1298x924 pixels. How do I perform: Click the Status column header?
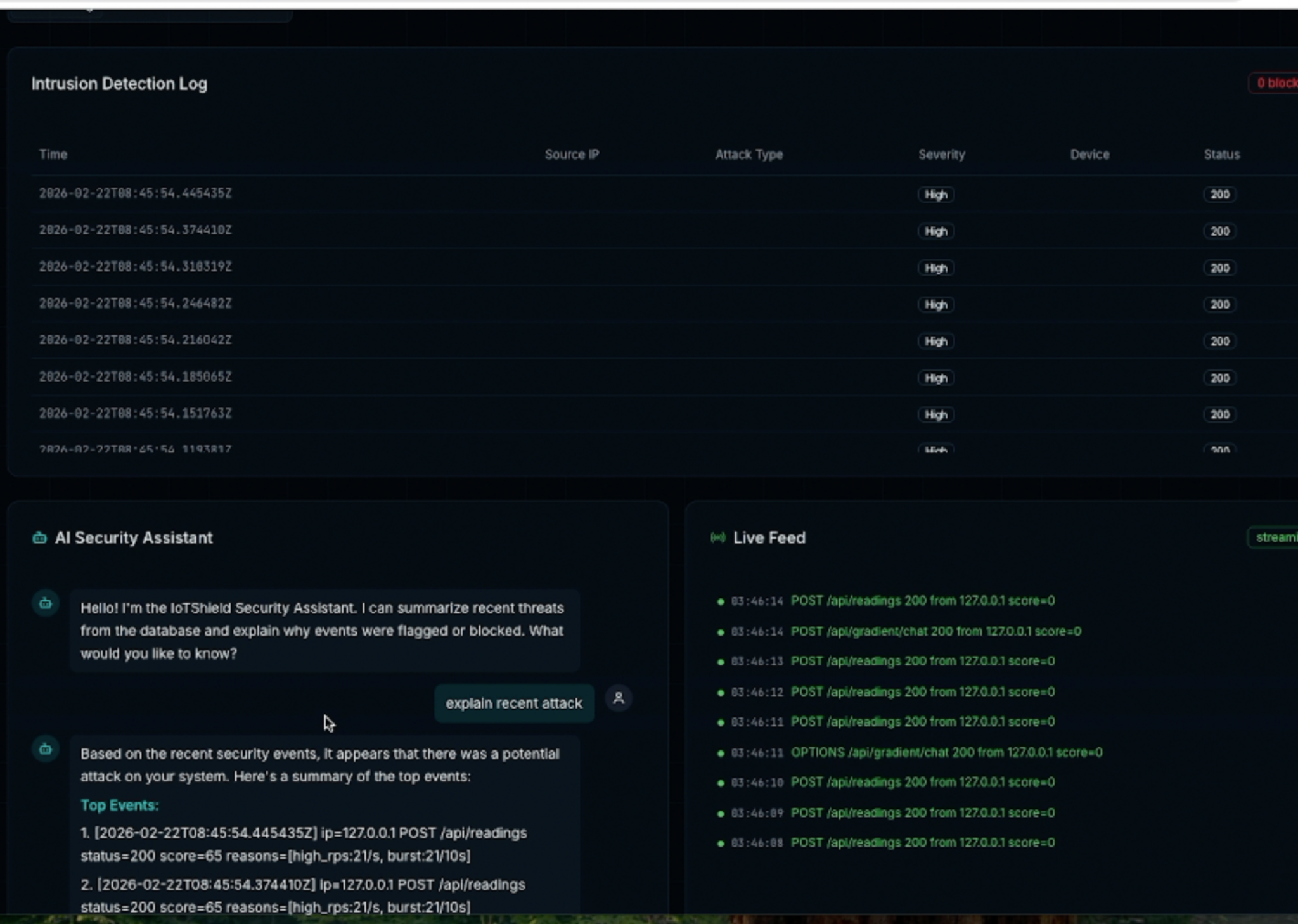tap(1221, 154)
